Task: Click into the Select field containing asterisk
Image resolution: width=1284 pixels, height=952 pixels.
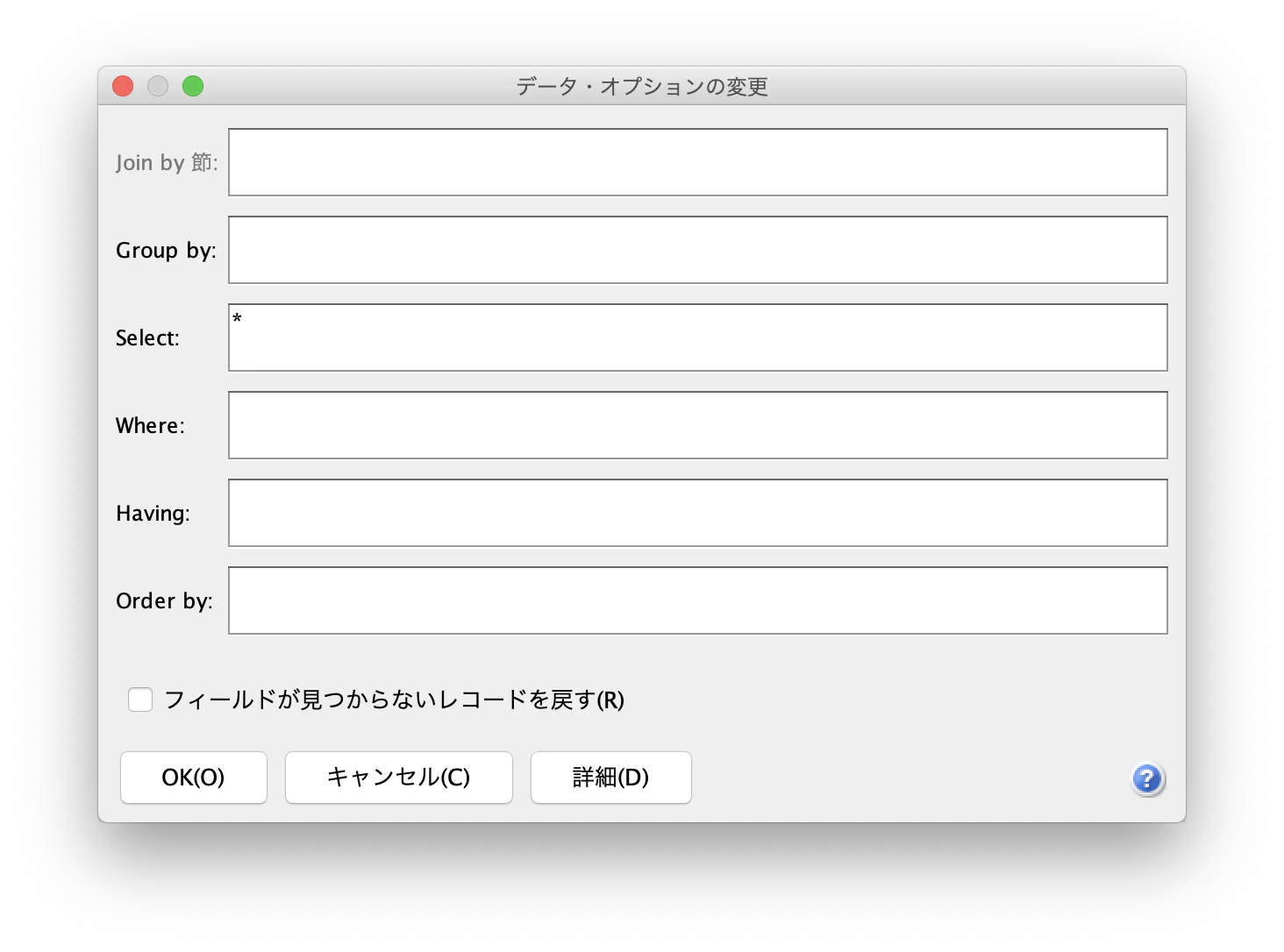Action: 698,337
